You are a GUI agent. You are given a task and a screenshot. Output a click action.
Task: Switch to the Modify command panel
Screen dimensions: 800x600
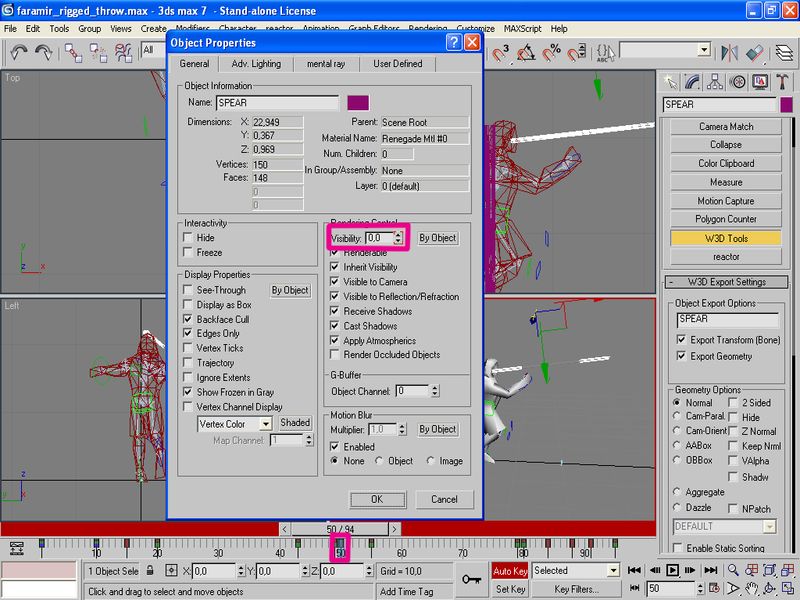tap(692, 82)
